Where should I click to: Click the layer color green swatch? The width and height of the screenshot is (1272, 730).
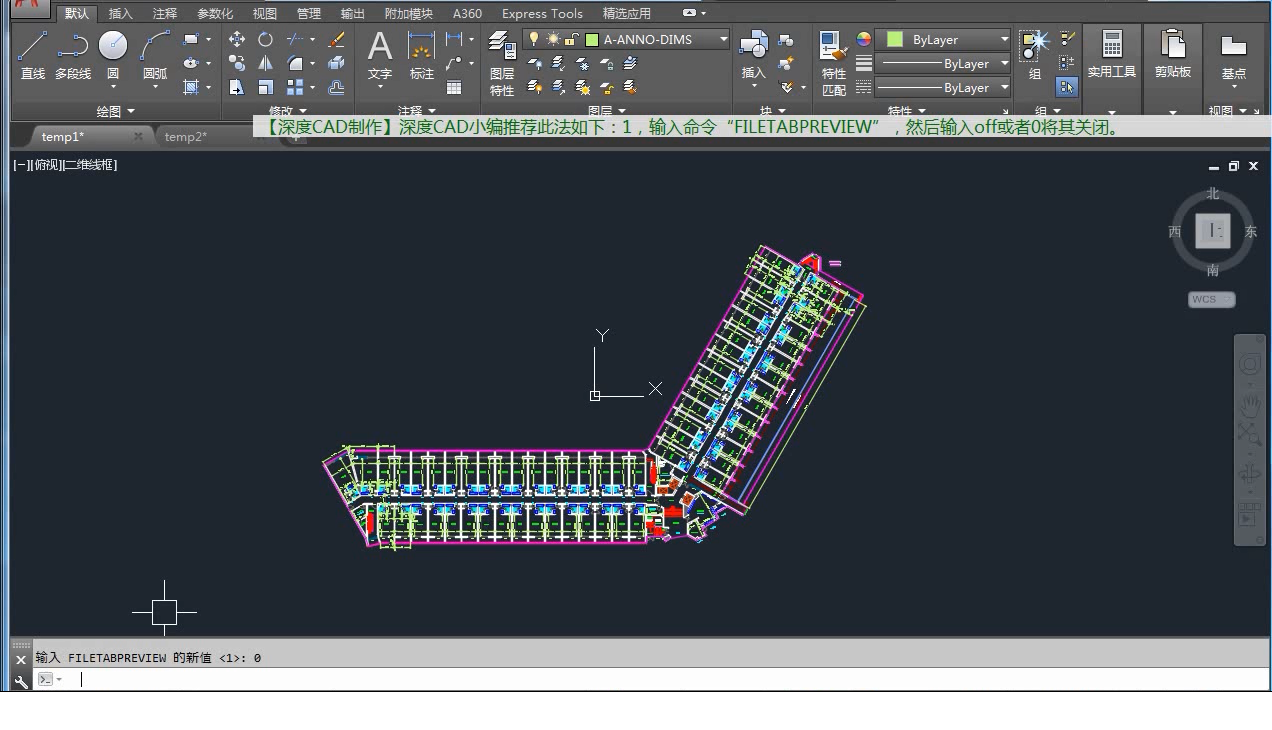point(592,39)
